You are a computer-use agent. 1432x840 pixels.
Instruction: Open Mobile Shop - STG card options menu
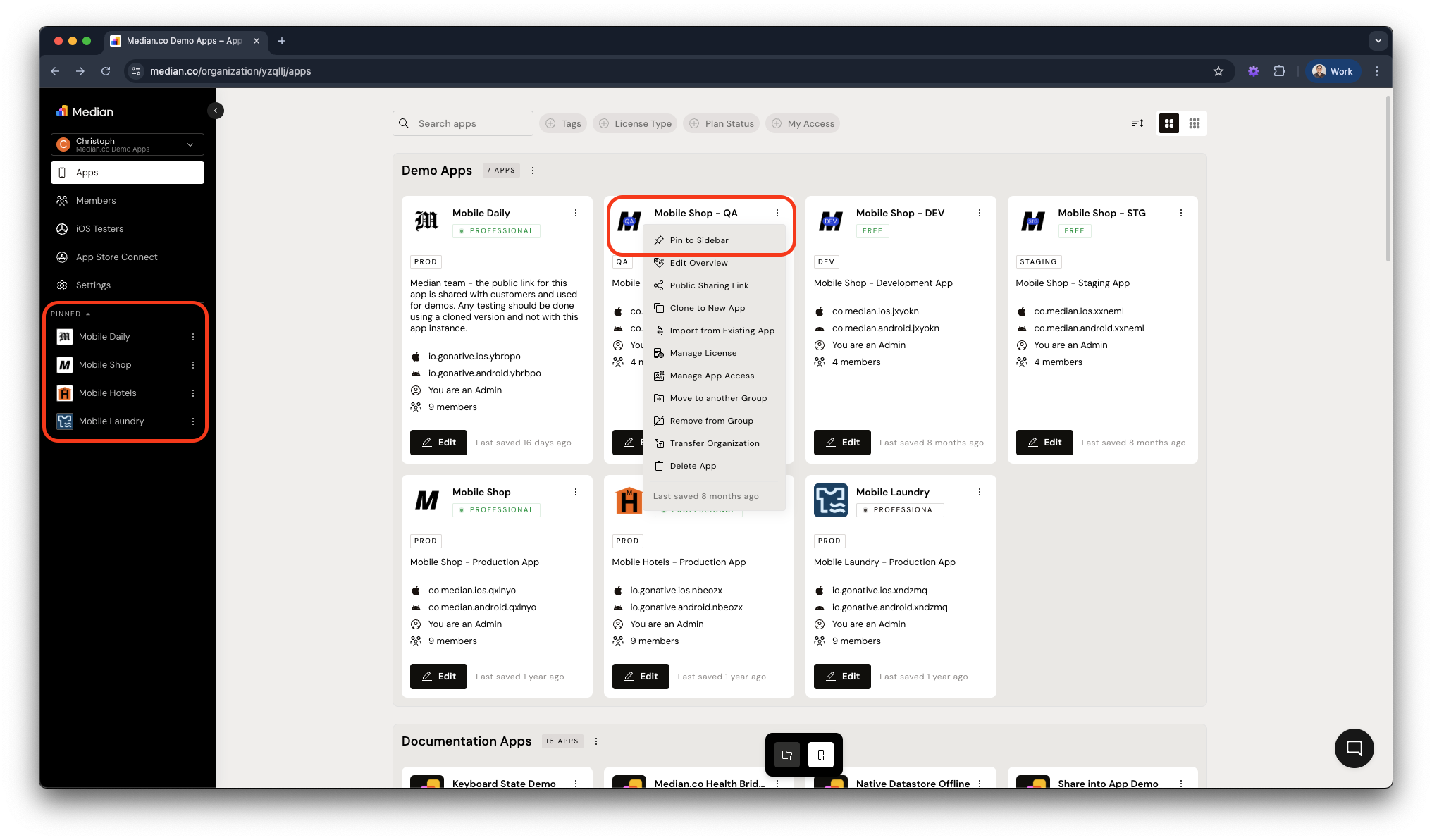tap(1181, 213)
